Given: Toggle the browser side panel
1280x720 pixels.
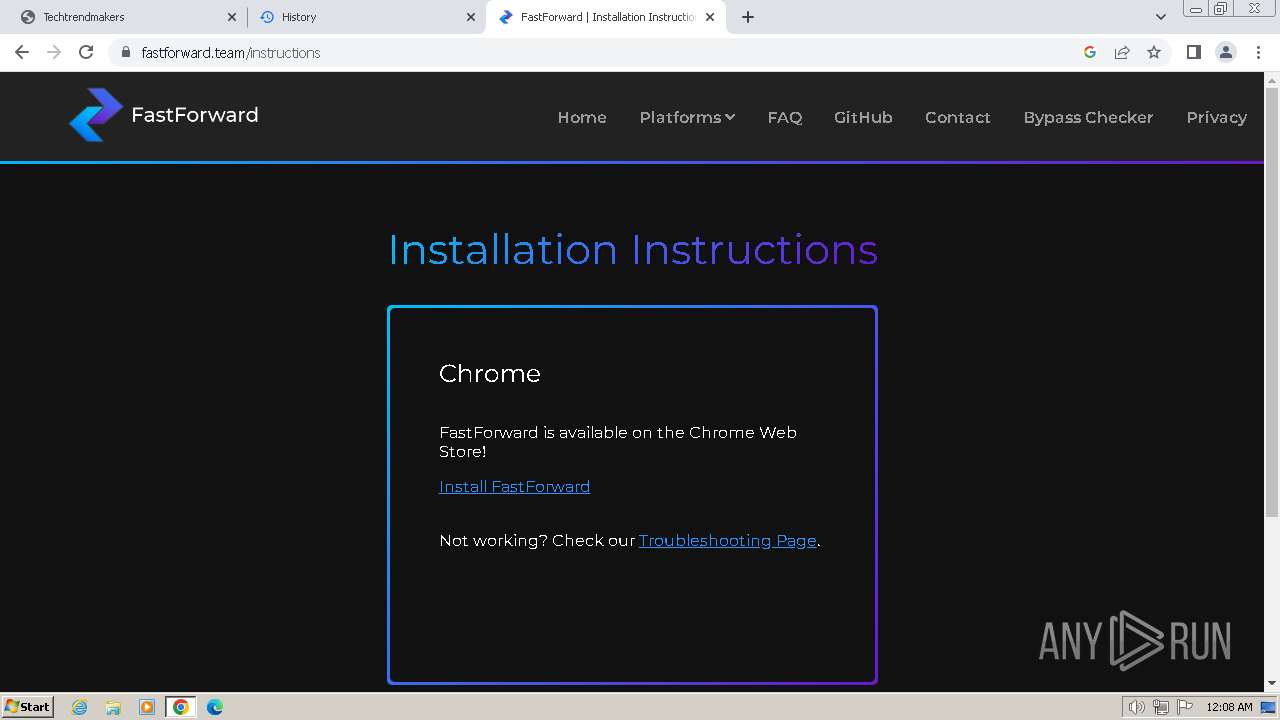Looking at the screenshot, I should click(x=1193, y=52).
